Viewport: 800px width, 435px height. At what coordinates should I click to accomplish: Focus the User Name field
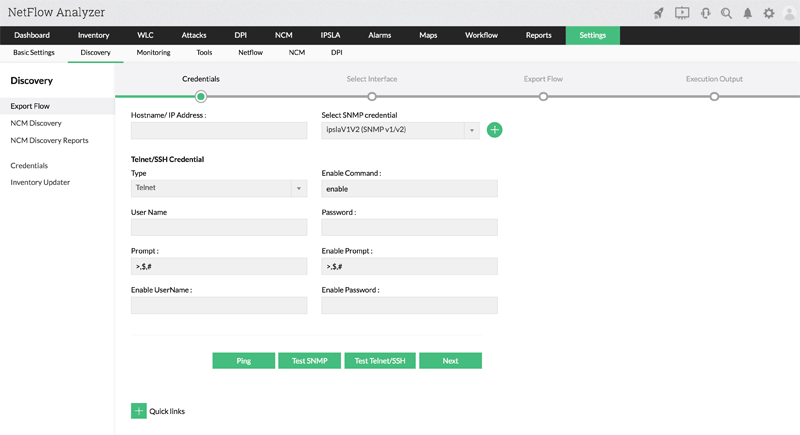point(219,227)
